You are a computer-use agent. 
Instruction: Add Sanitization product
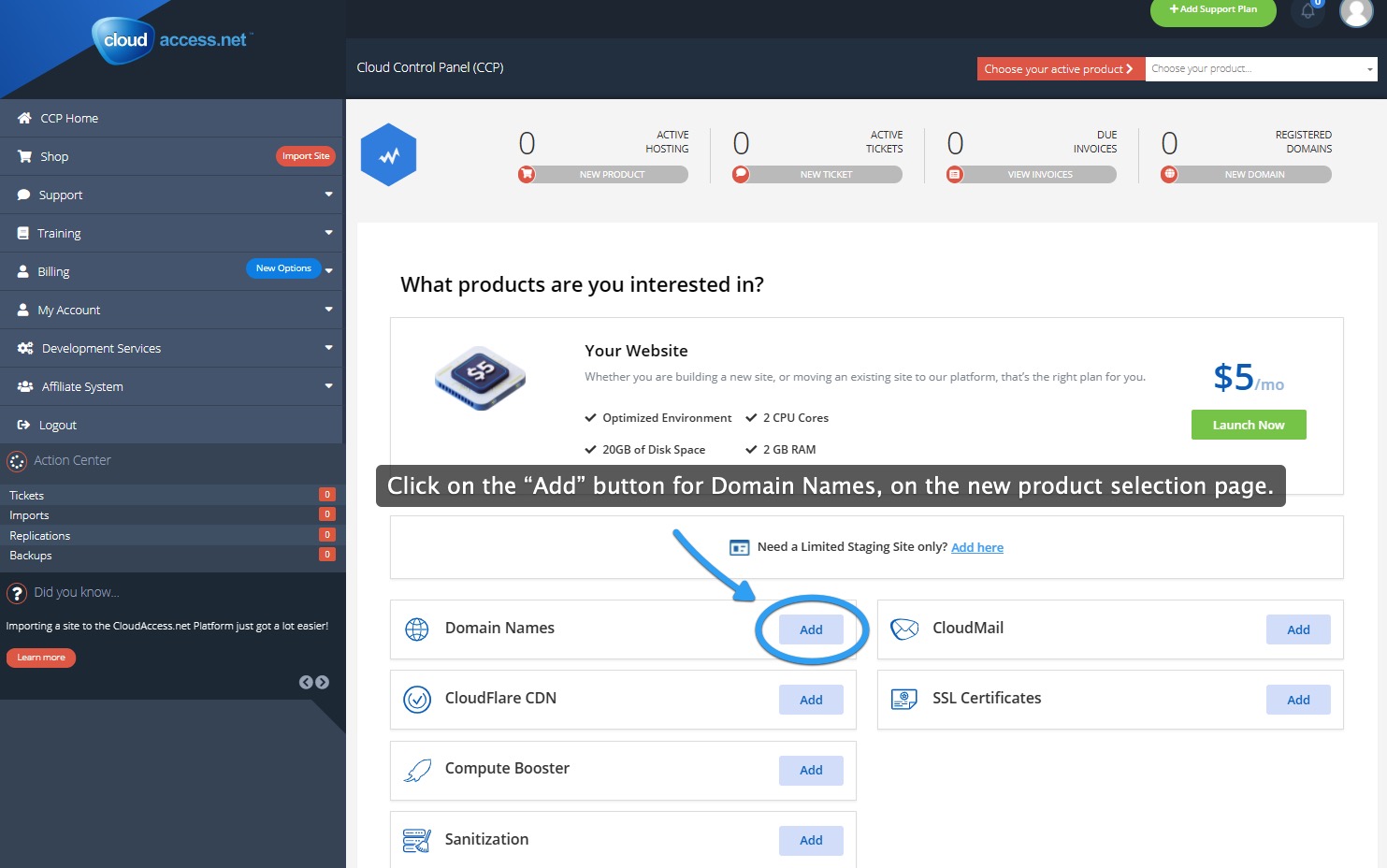pyautogui.click(x=811, y=841)
